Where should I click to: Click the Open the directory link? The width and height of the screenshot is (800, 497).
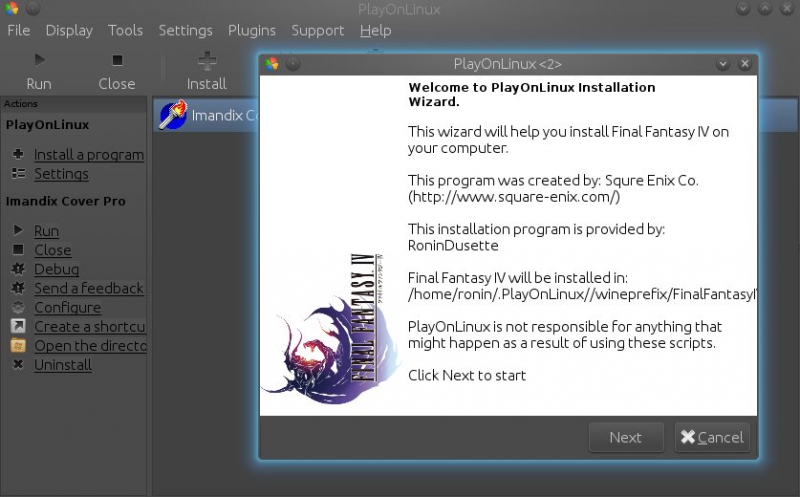(x=90, y=346)
